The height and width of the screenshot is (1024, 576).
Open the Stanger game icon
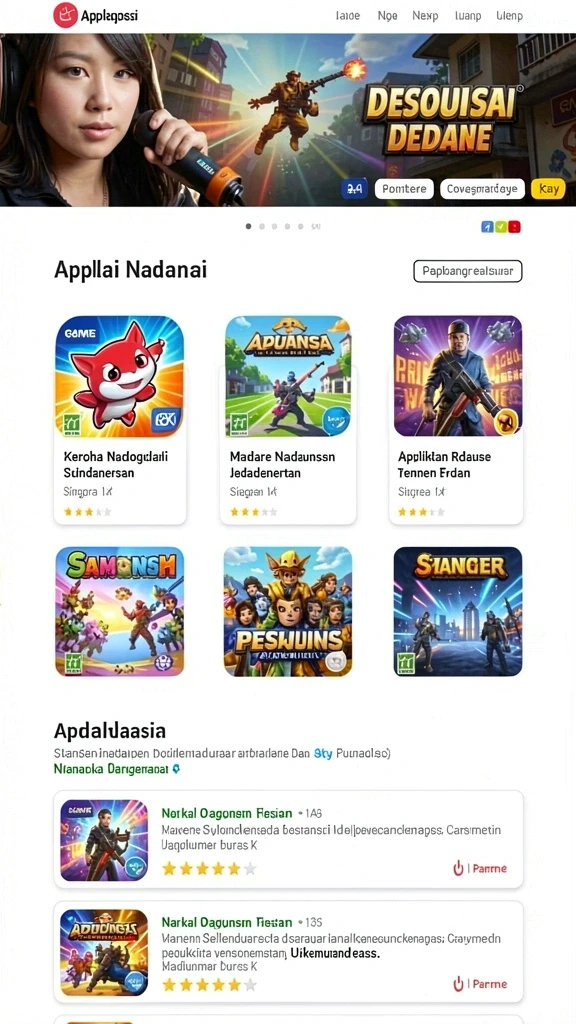458,611
